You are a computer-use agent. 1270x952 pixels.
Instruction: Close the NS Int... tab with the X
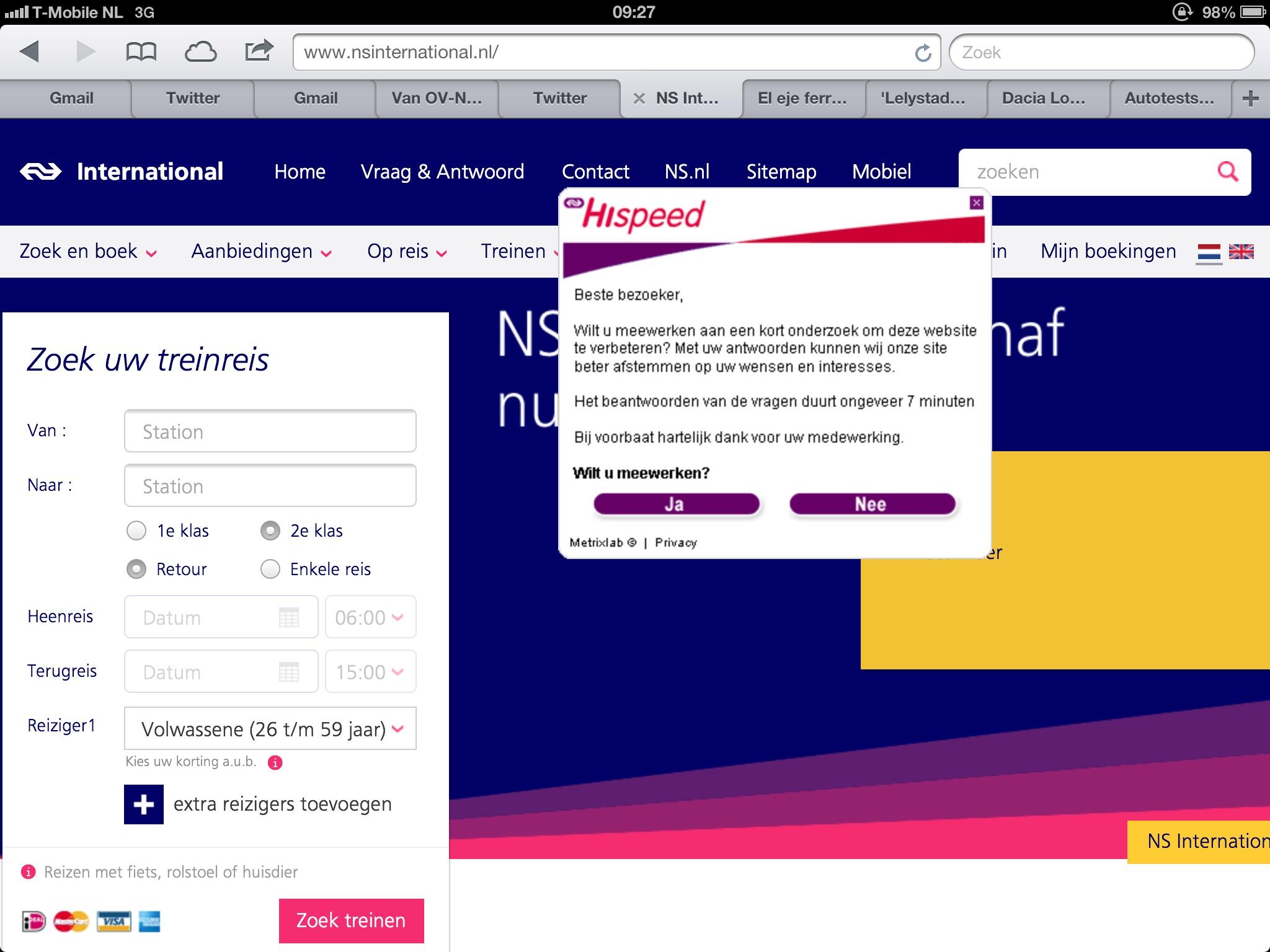pyautogui.click(x=639, y=99)
